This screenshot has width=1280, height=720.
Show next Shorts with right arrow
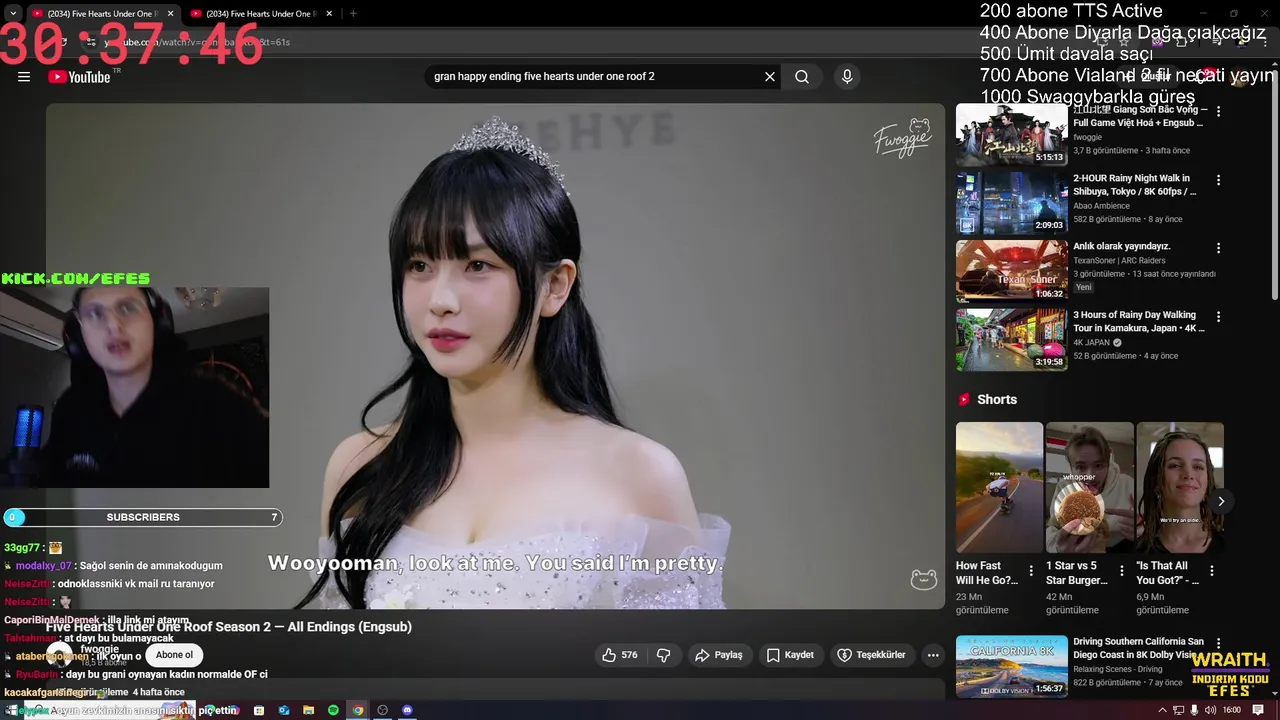[1221, 502]
